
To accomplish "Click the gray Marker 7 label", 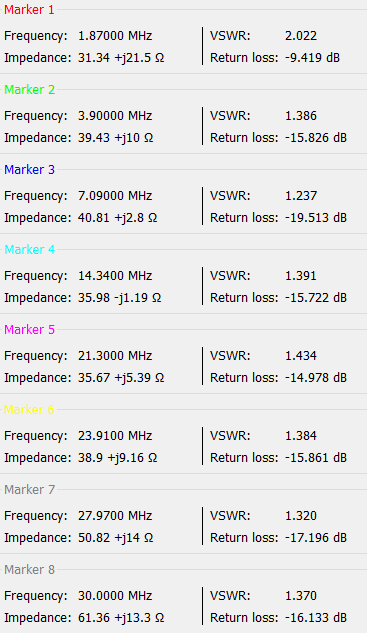I will pos(29,489).
